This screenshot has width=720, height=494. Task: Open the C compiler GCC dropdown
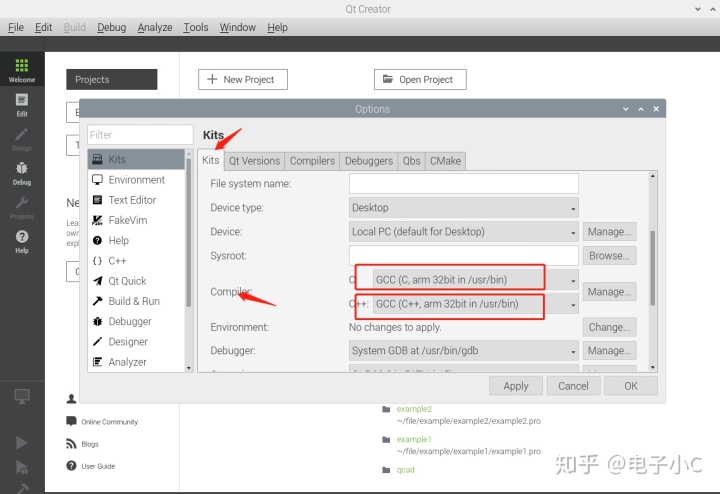click(x=475, y=280)
